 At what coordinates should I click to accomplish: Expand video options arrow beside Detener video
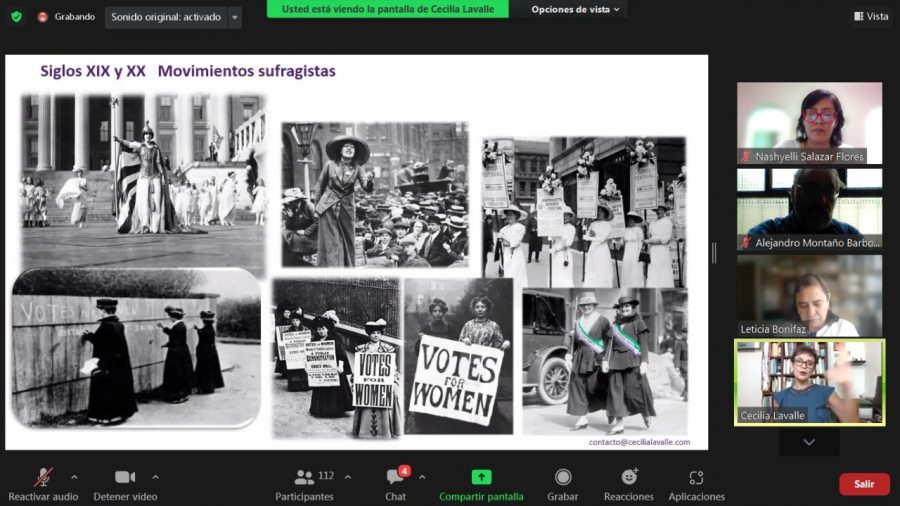(155, 476)
